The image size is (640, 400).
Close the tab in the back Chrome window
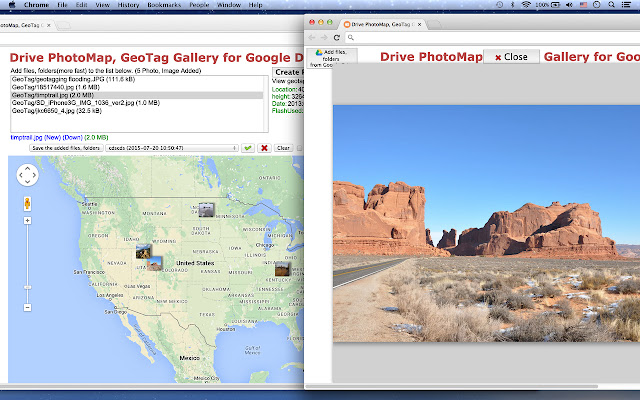point(49,25)
